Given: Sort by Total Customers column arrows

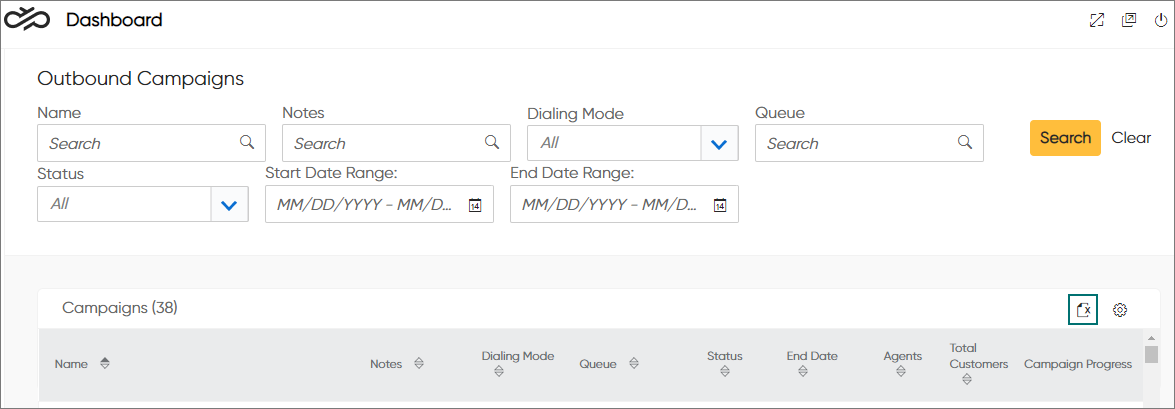Looking at the screenshot, I should [967, 379].
